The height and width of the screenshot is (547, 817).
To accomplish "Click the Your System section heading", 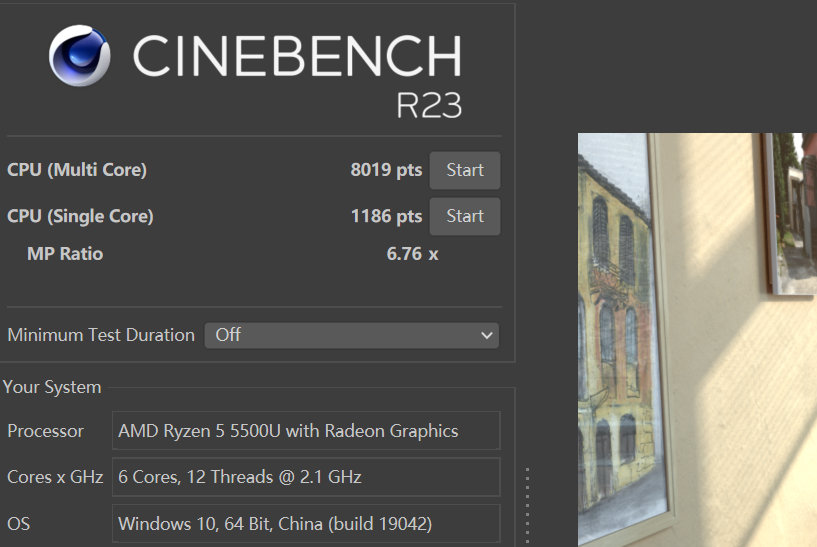I will [52, 387].
